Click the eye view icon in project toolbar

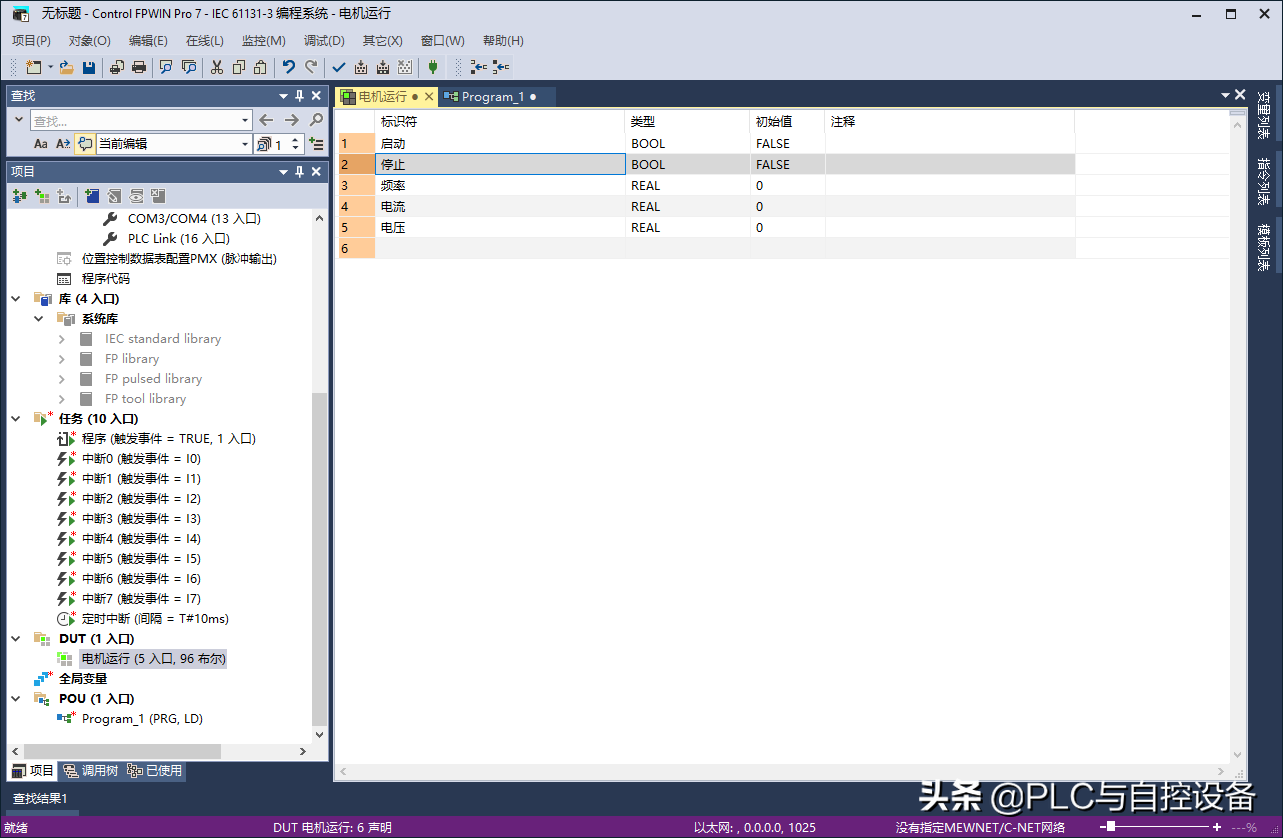pos(136,196)
